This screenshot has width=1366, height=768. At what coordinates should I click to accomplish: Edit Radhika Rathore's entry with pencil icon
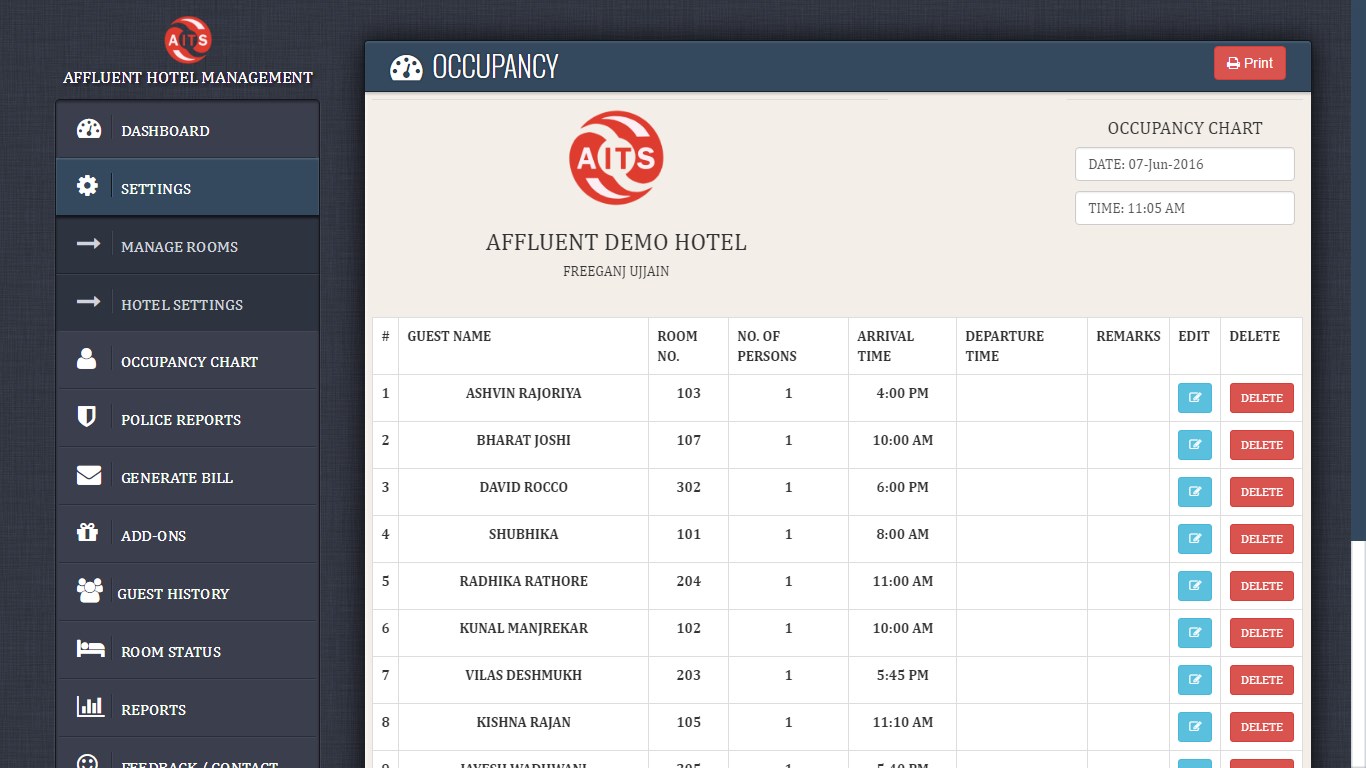pyautogui.click(x=1195, y=586)
